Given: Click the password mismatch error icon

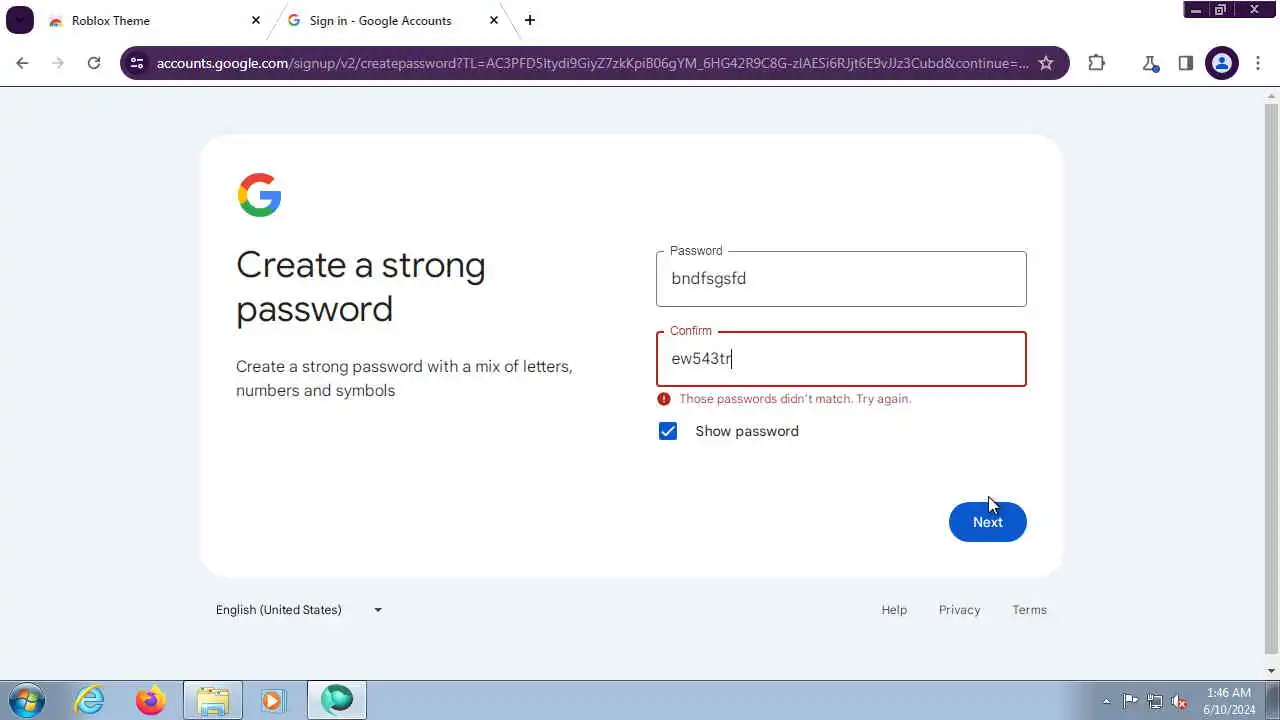Looking at the screenshot, I should tap(664, 399).
